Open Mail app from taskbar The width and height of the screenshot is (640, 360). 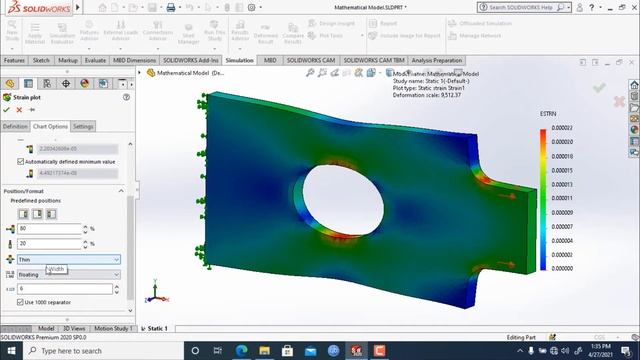point(310,351)
